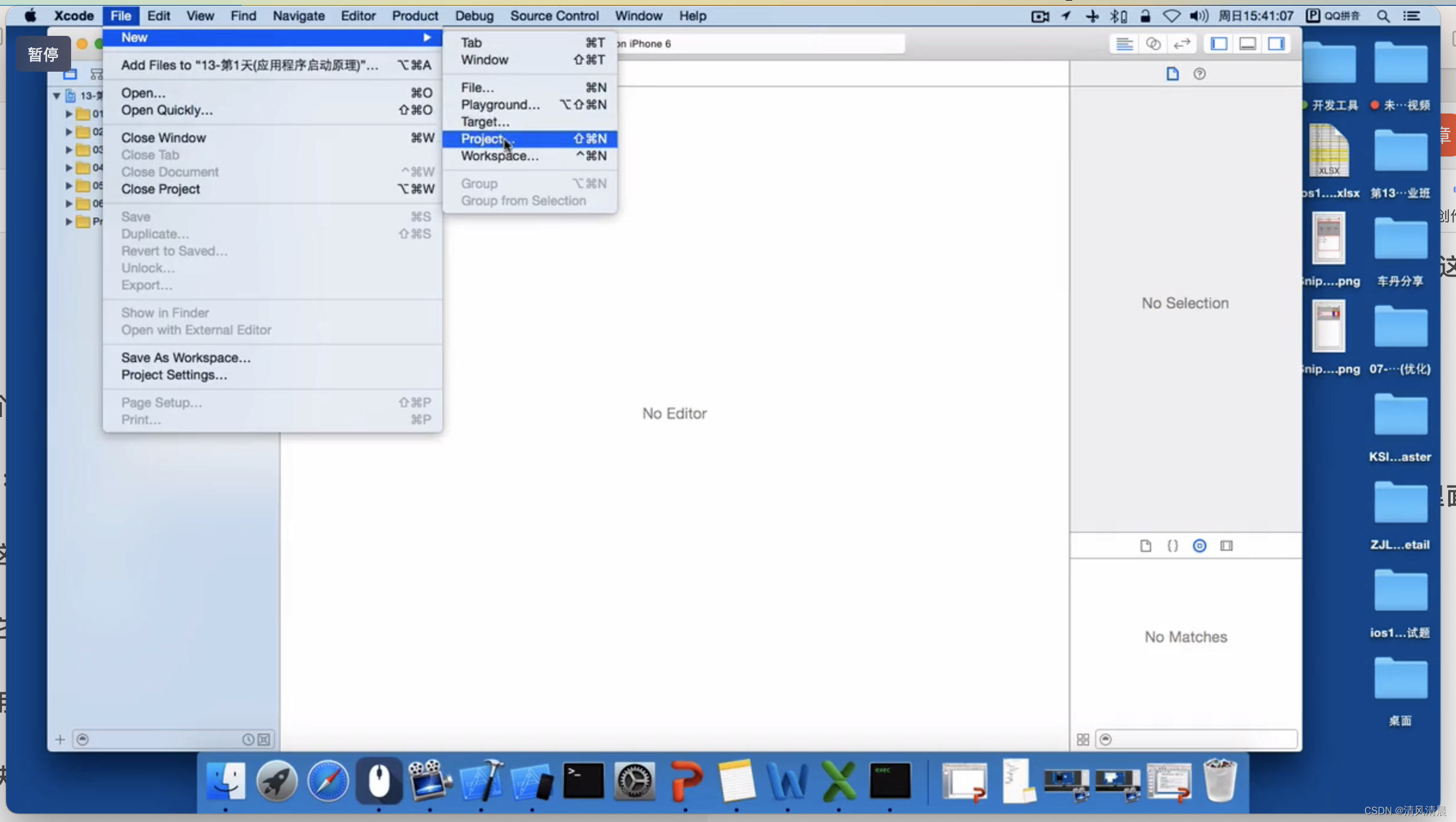Select the Source Control menu
The width and height of the screenshot is (1456, 822).
[x=553, y=15]
